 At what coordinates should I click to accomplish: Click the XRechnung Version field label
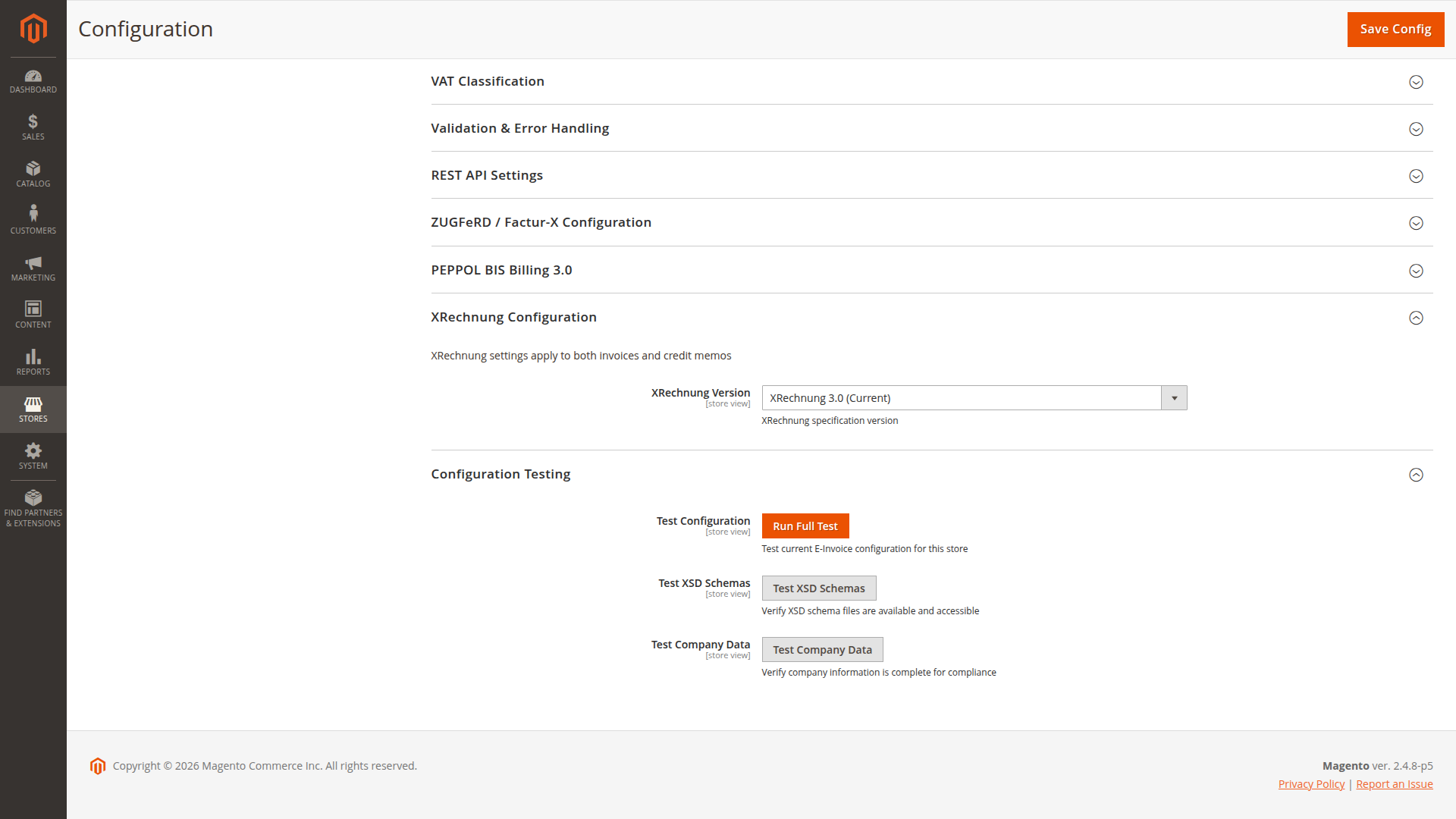701,393
